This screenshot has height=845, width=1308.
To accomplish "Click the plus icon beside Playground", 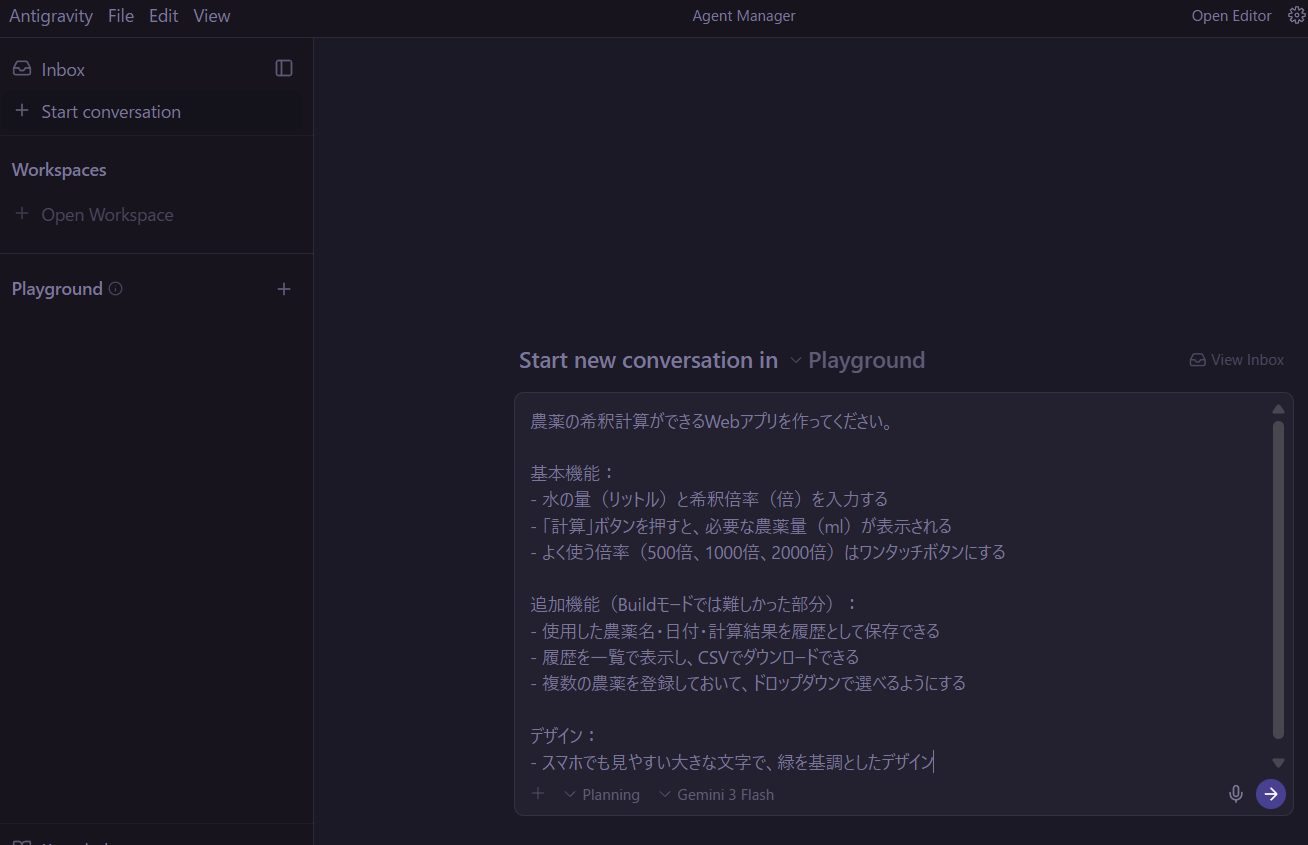I will tap(284, 288).
